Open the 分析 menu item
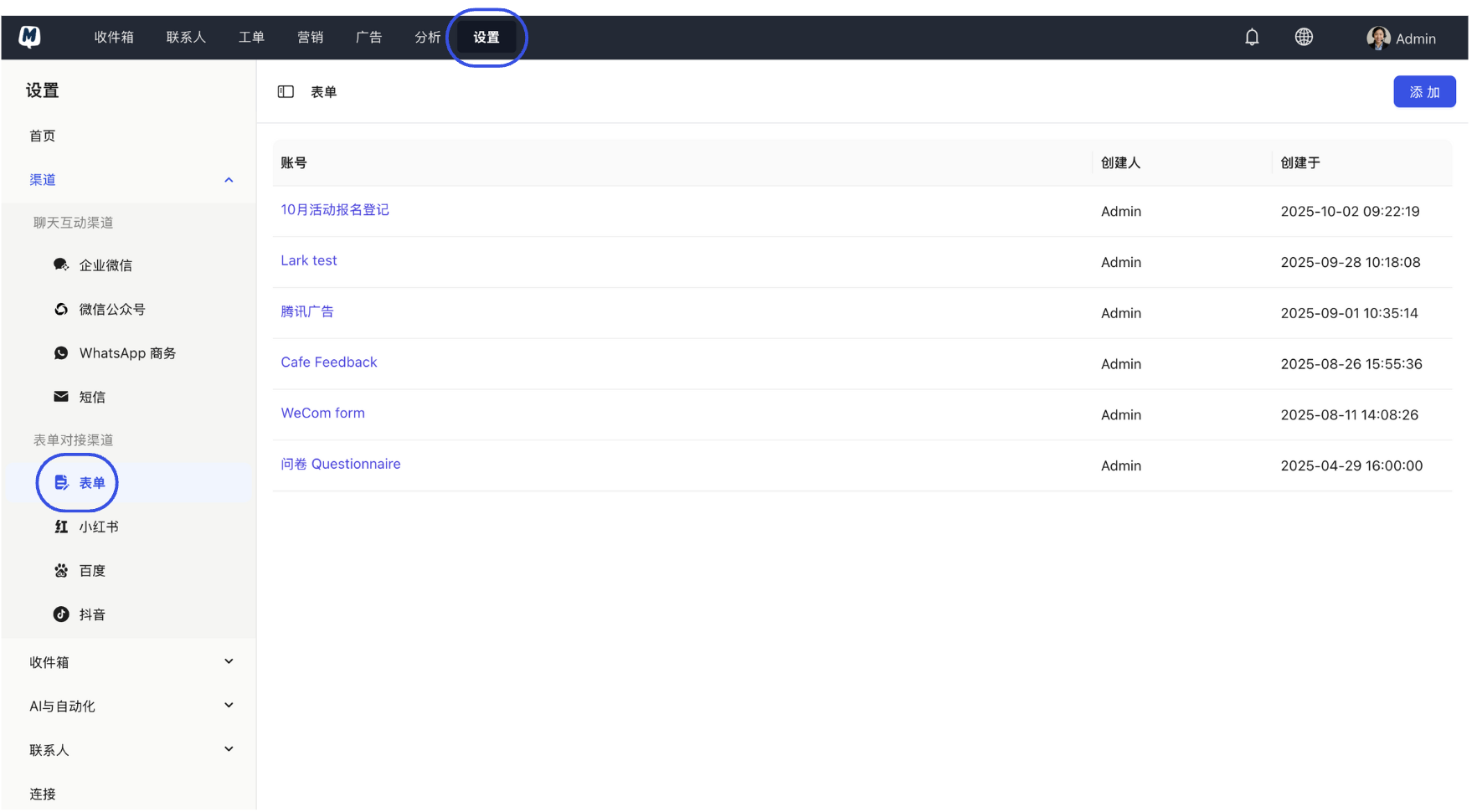Image resolution: width=1477 pixels, height=812 pixels. pos(427,37)
